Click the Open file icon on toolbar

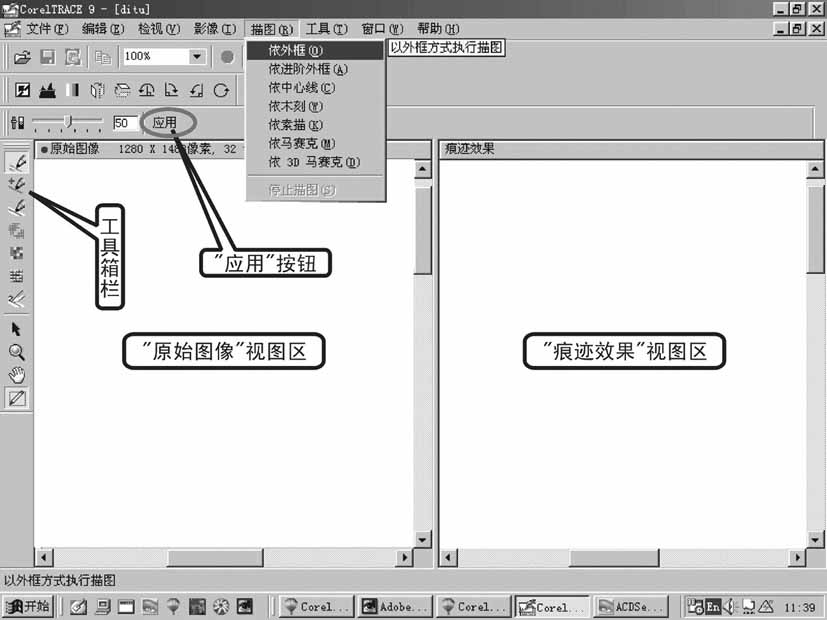pos(22,56)
